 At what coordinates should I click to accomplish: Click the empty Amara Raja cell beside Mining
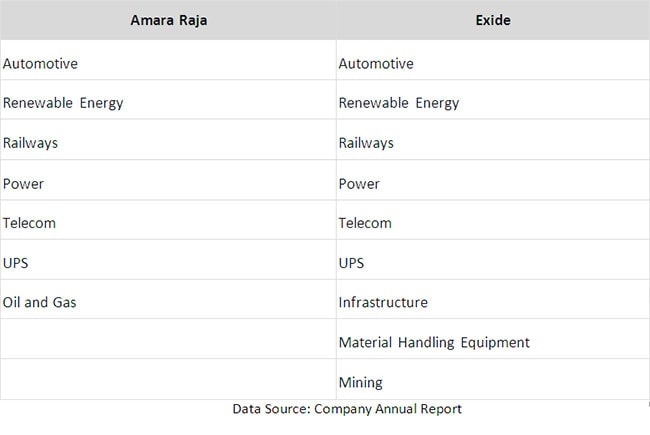coord(168,381)
